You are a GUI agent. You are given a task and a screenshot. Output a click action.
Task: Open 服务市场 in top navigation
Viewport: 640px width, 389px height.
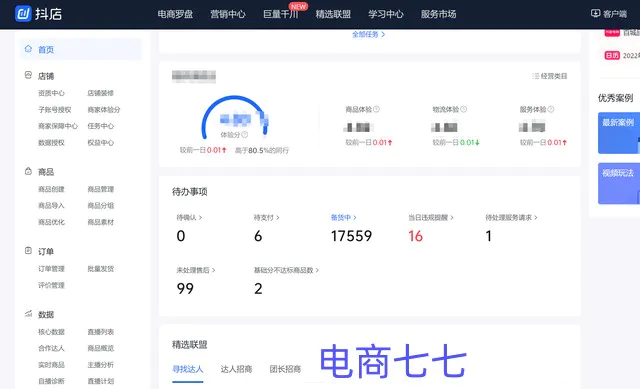tap(438, 14)
